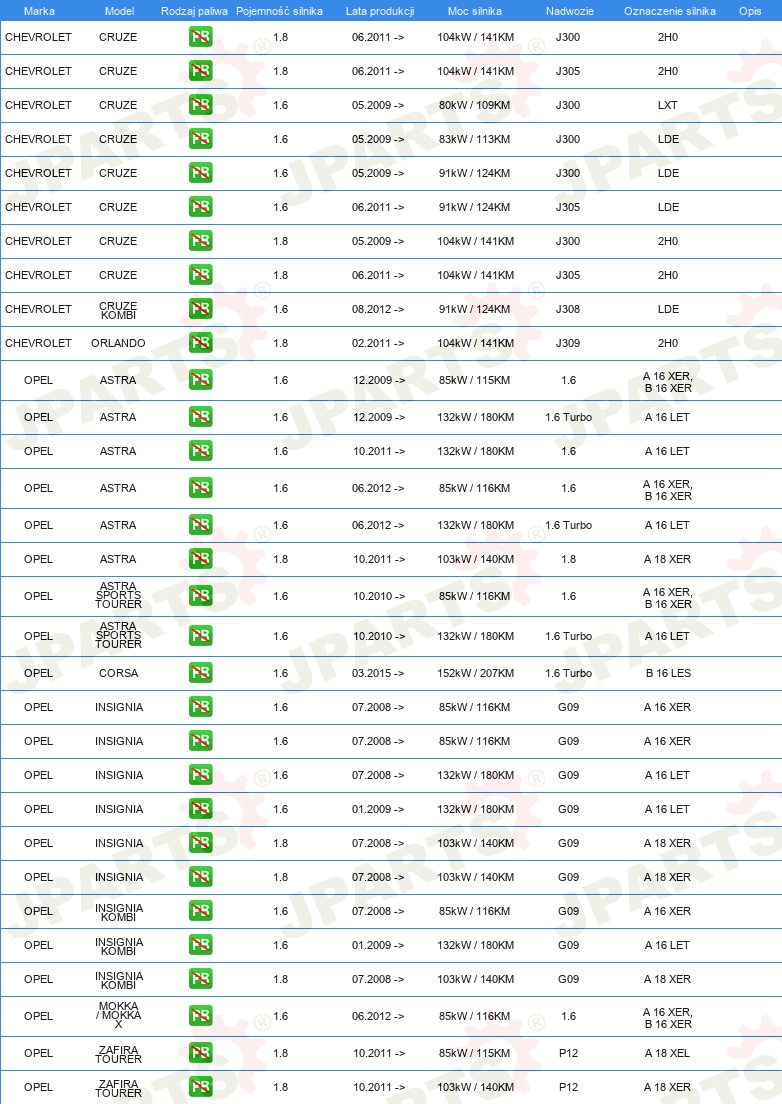782x1104 pixels.
Task: Click the Marka column header
Action: (39, 11)
